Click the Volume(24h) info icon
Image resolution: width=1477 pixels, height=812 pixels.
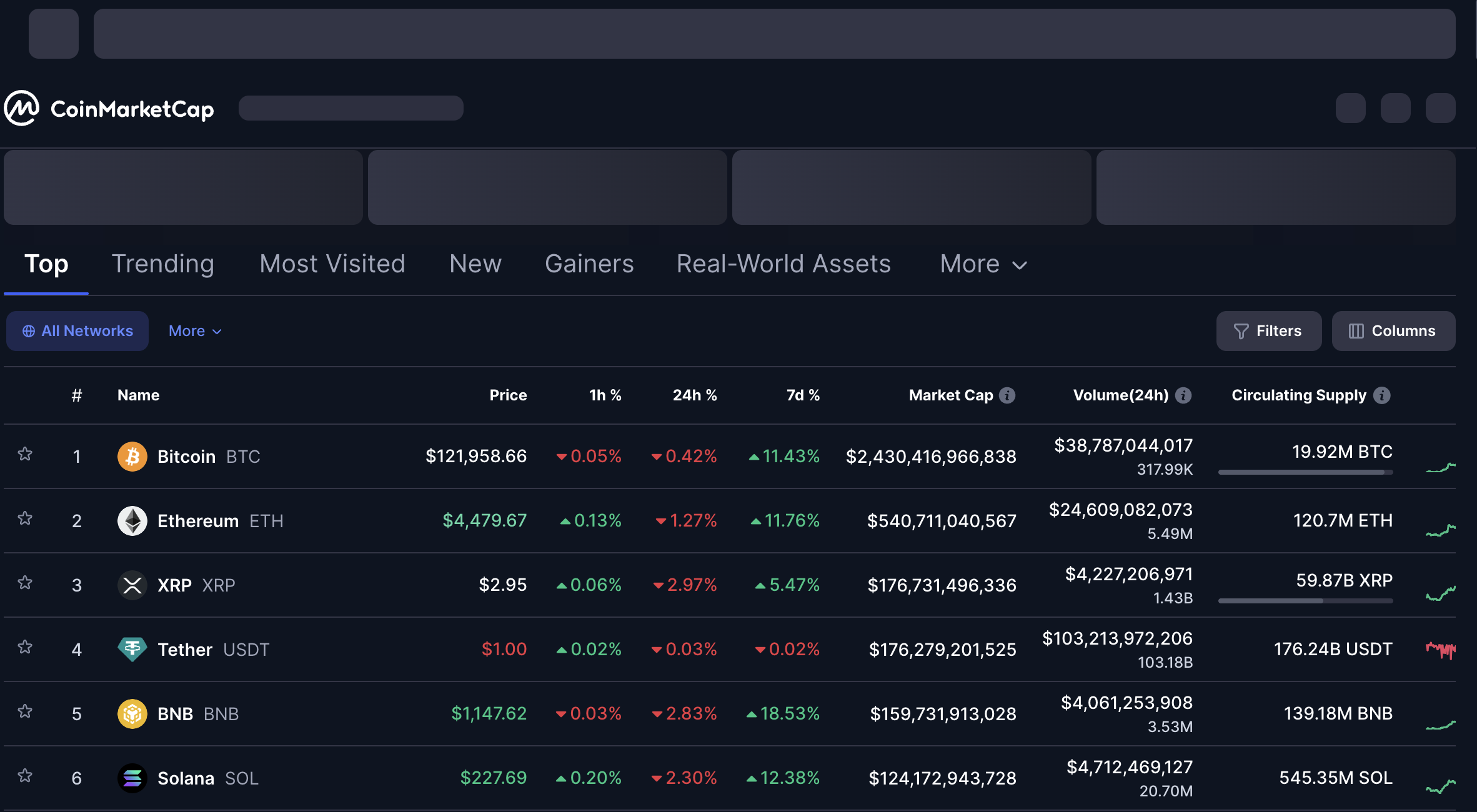click(1183, 395)
